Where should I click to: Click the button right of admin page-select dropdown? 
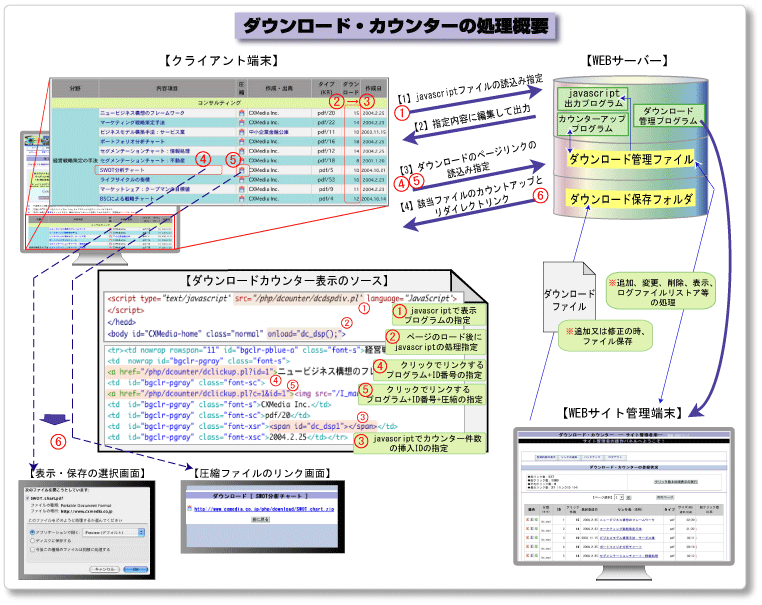point(628,497)
